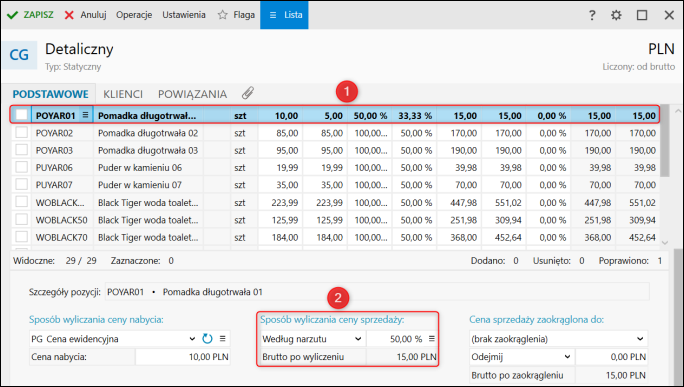The height and width of the screenshot is (387, 684).
Task: Click the grid scroll-up arrow
Action: pyautogui.click(x=677, y=111)
